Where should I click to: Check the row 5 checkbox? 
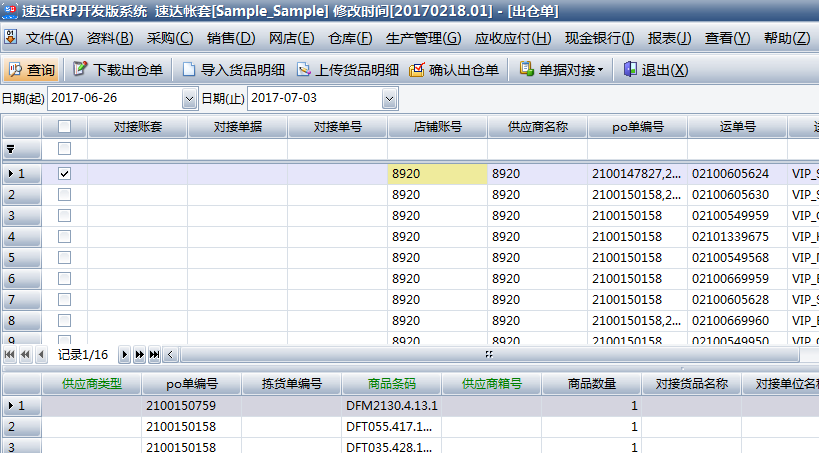click(x=64, y=258)
